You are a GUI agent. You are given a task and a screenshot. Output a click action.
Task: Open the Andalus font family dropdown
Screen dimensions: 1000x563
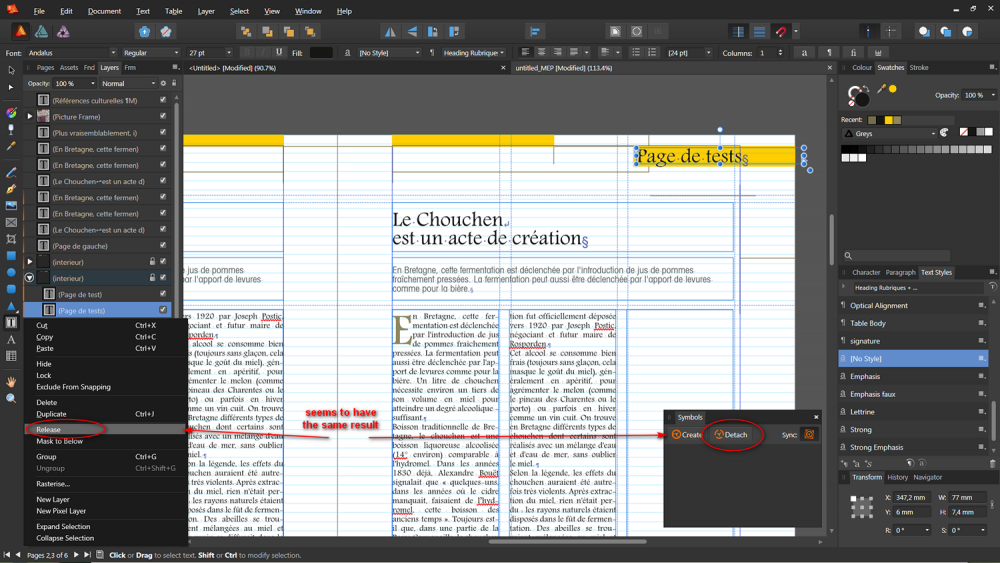113,53
